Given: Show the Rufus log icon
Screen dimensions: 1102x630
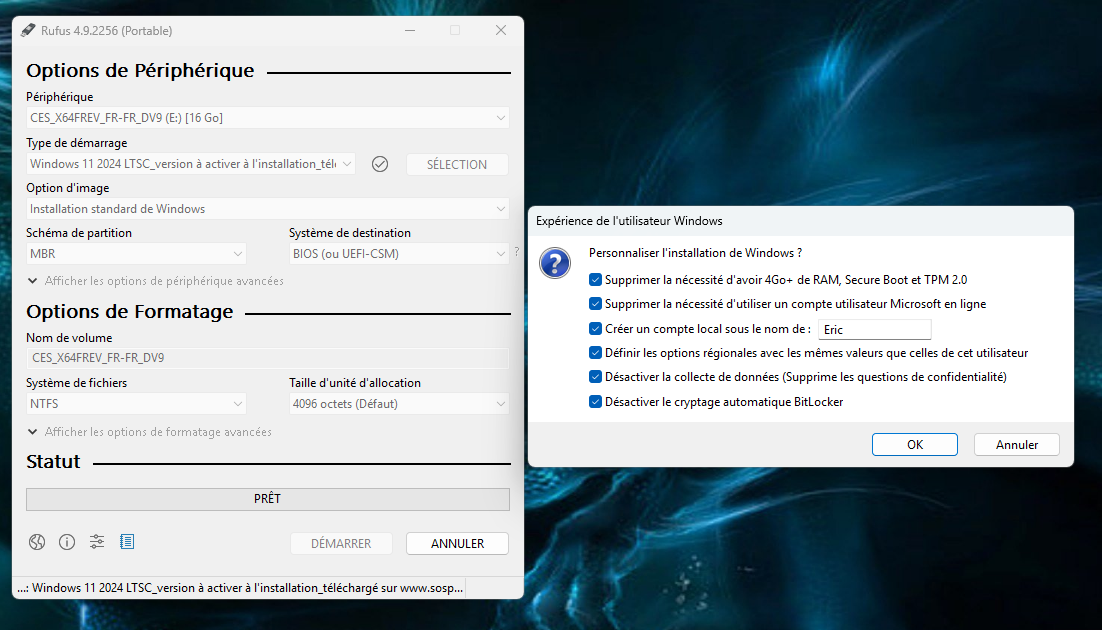Looking at the screenshot, I should pos(127,541).
